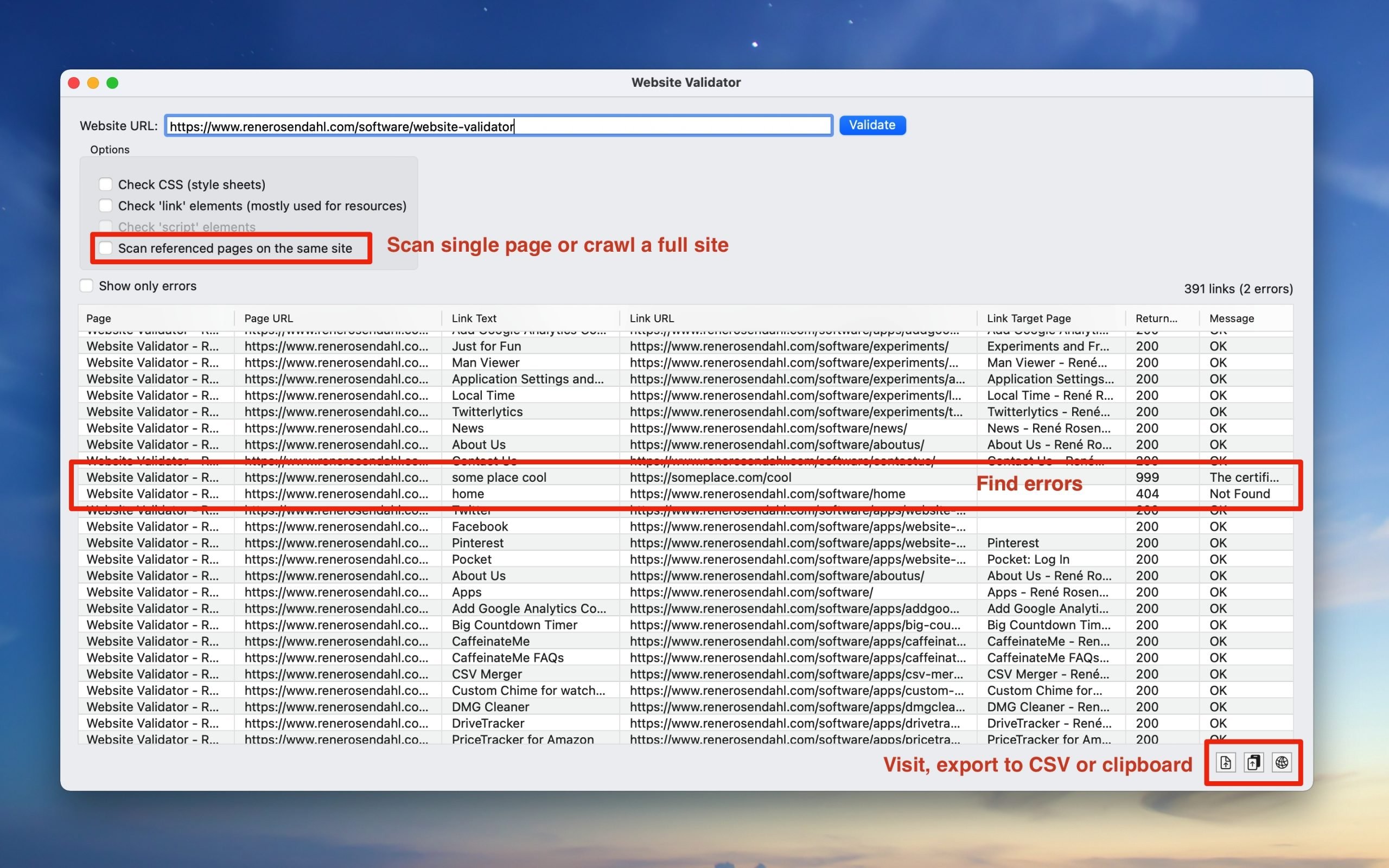
Task: Select 'Pinterest' in Link Target Page column
Action: click(x=1013, y=542)
